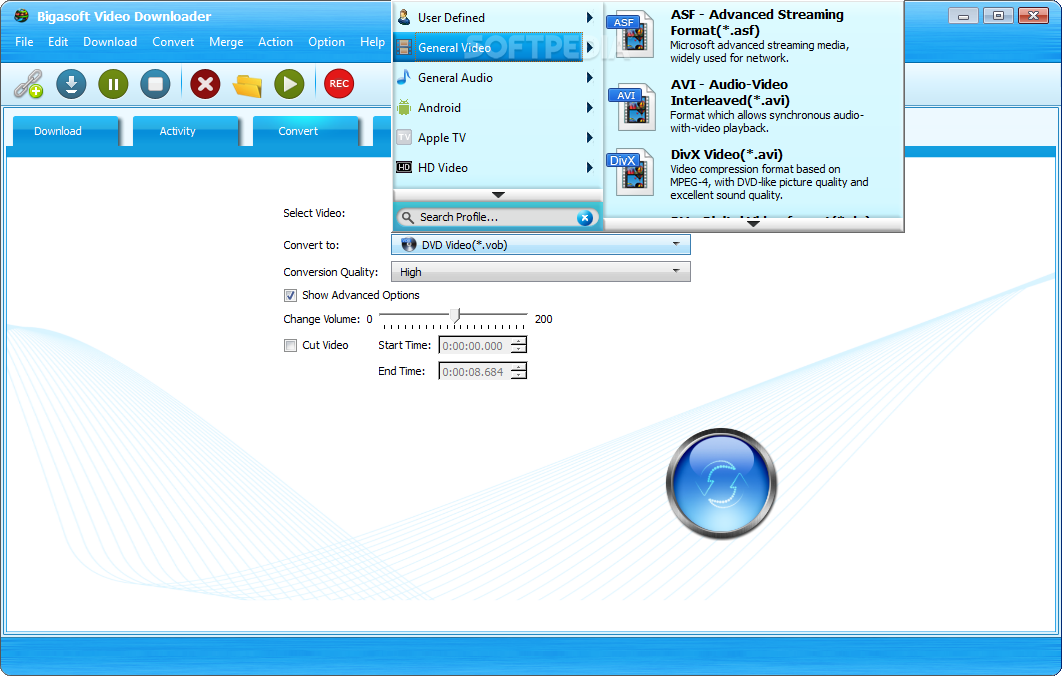Open the Merge menu
The width and height of the screenshot is (1062, 676).
(x=226, y=42)
